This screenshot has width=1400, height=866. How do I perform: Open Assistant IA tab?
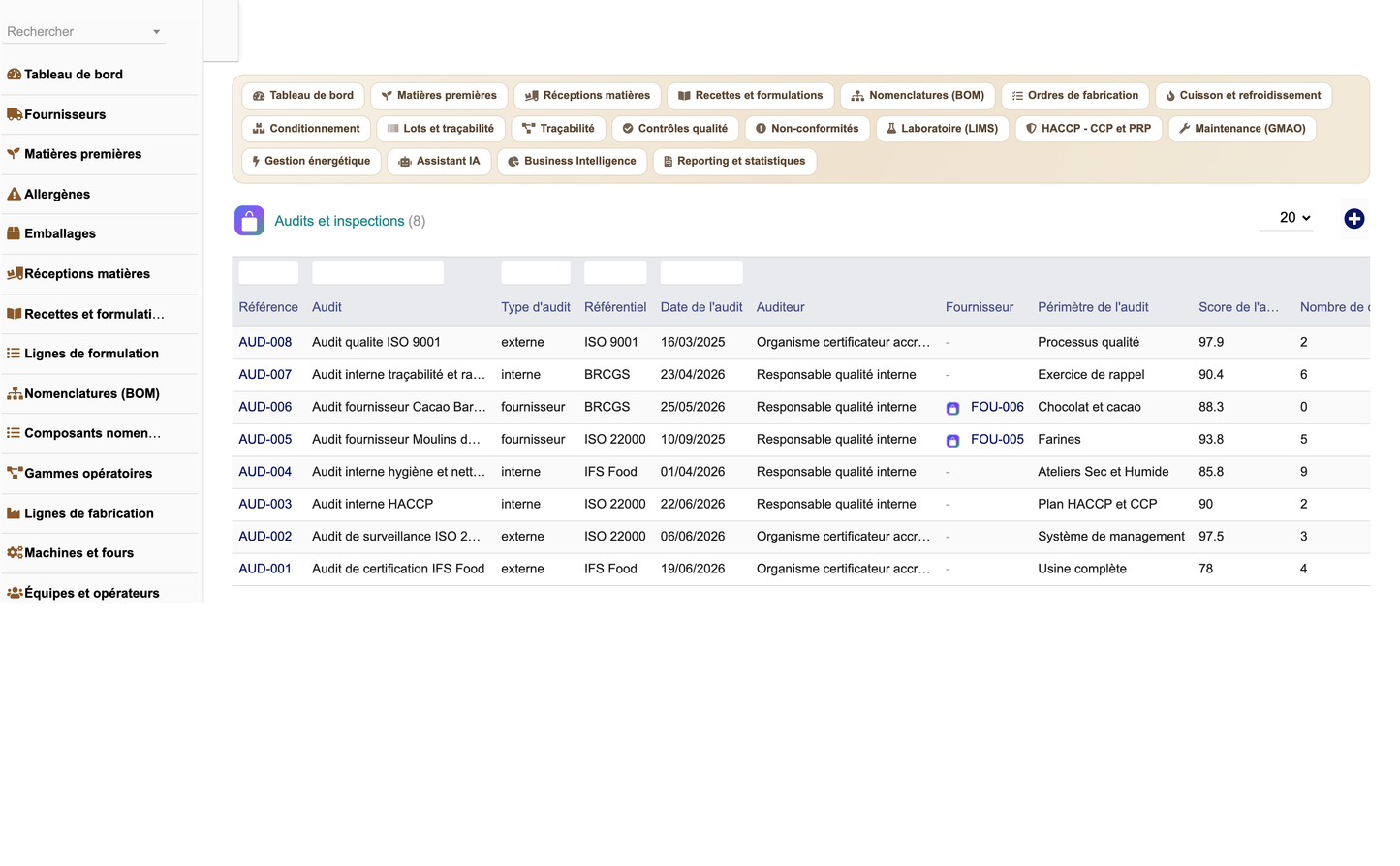[439, 162]
